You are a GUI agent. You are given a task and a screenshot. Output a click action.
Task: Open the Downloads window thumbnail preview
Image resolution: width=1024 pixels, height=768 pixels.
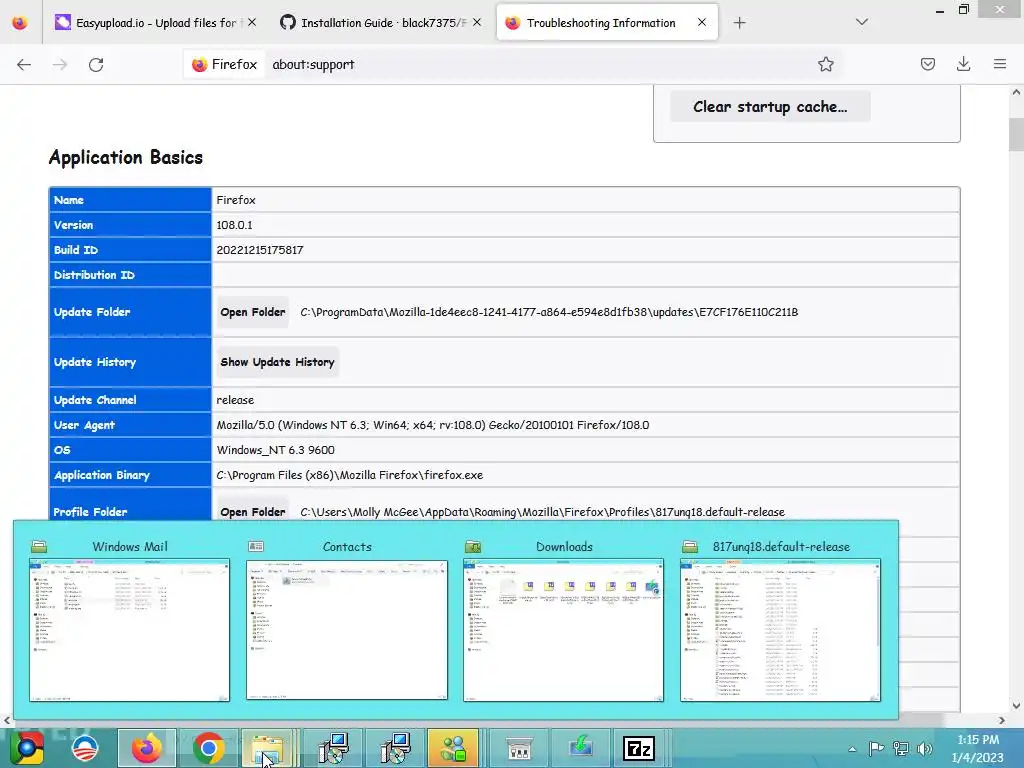coord(564,630)
